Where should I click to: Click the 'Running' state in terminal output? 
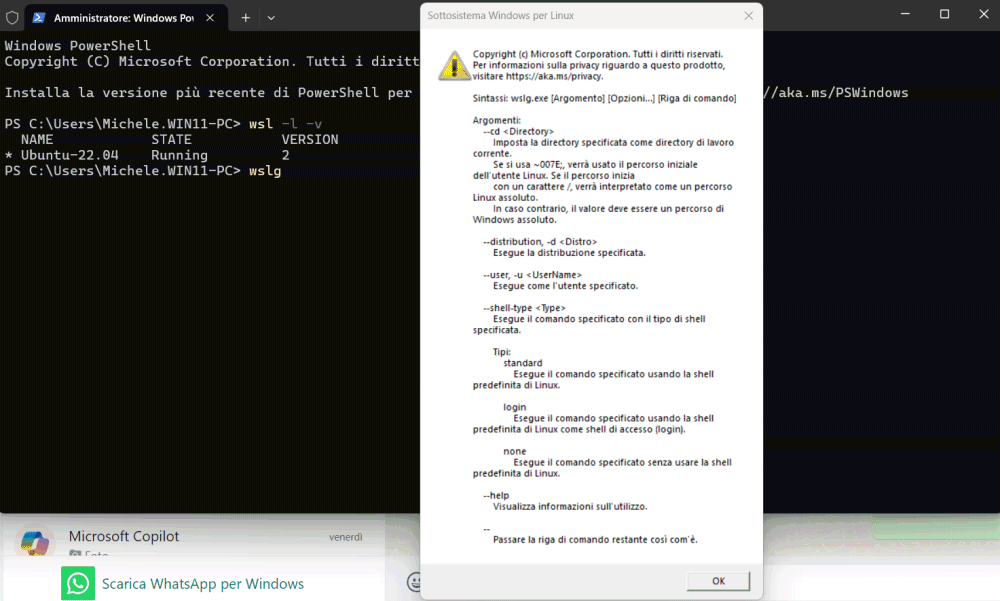click(179, 155)
